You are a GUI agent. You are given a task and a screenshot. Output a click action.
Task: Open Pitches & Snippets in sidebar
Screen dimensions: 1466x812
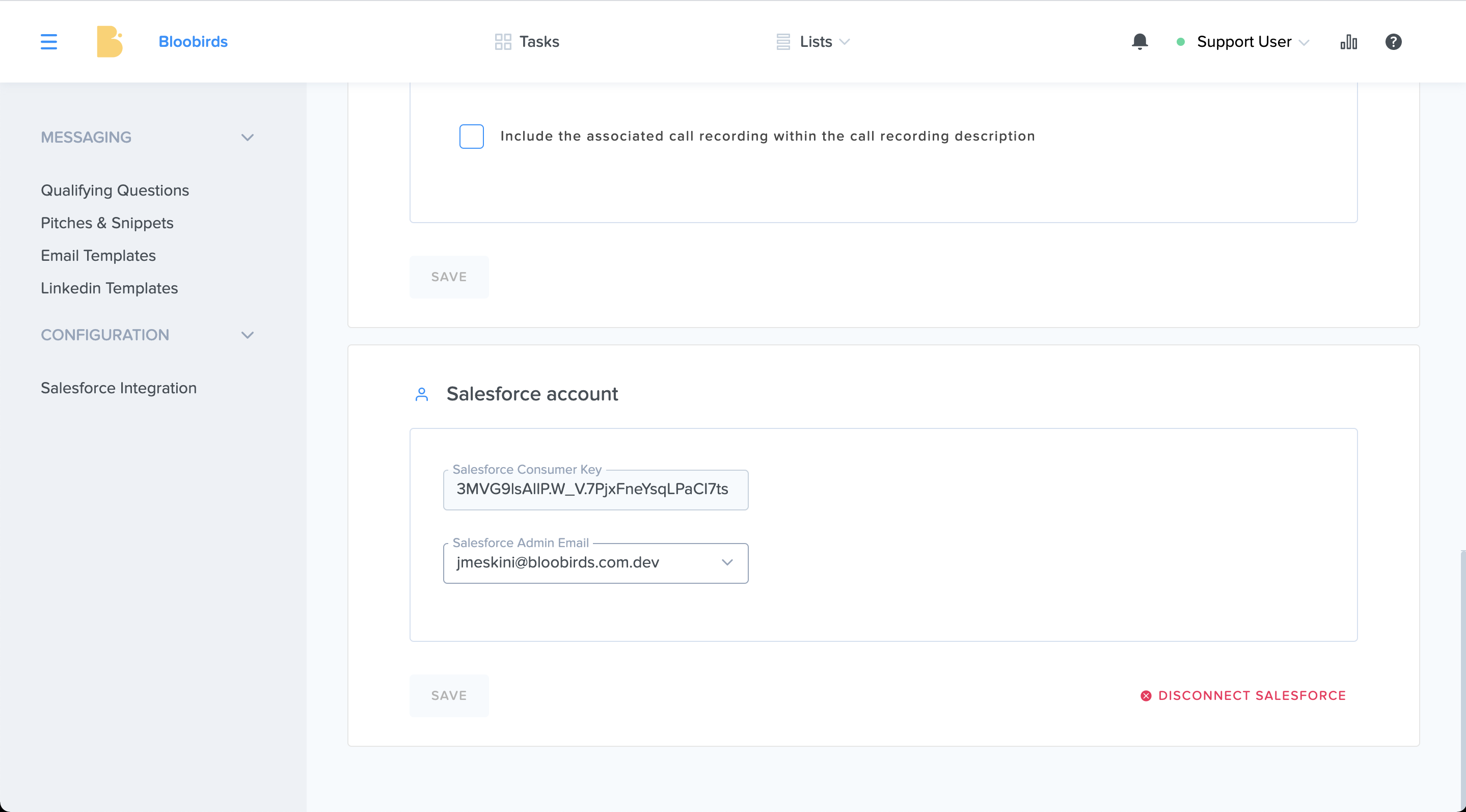(x=107, y=223)
